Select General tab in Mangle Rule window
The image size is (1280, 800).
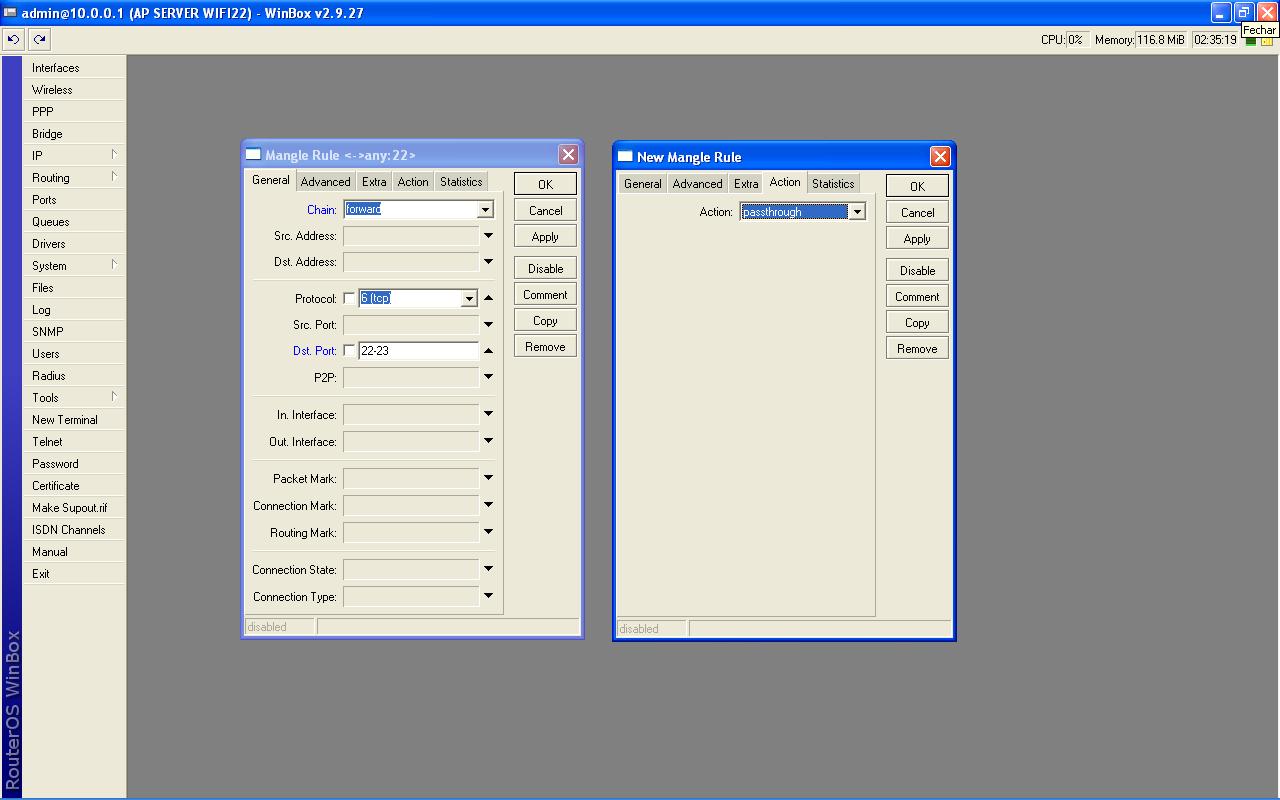271,180
